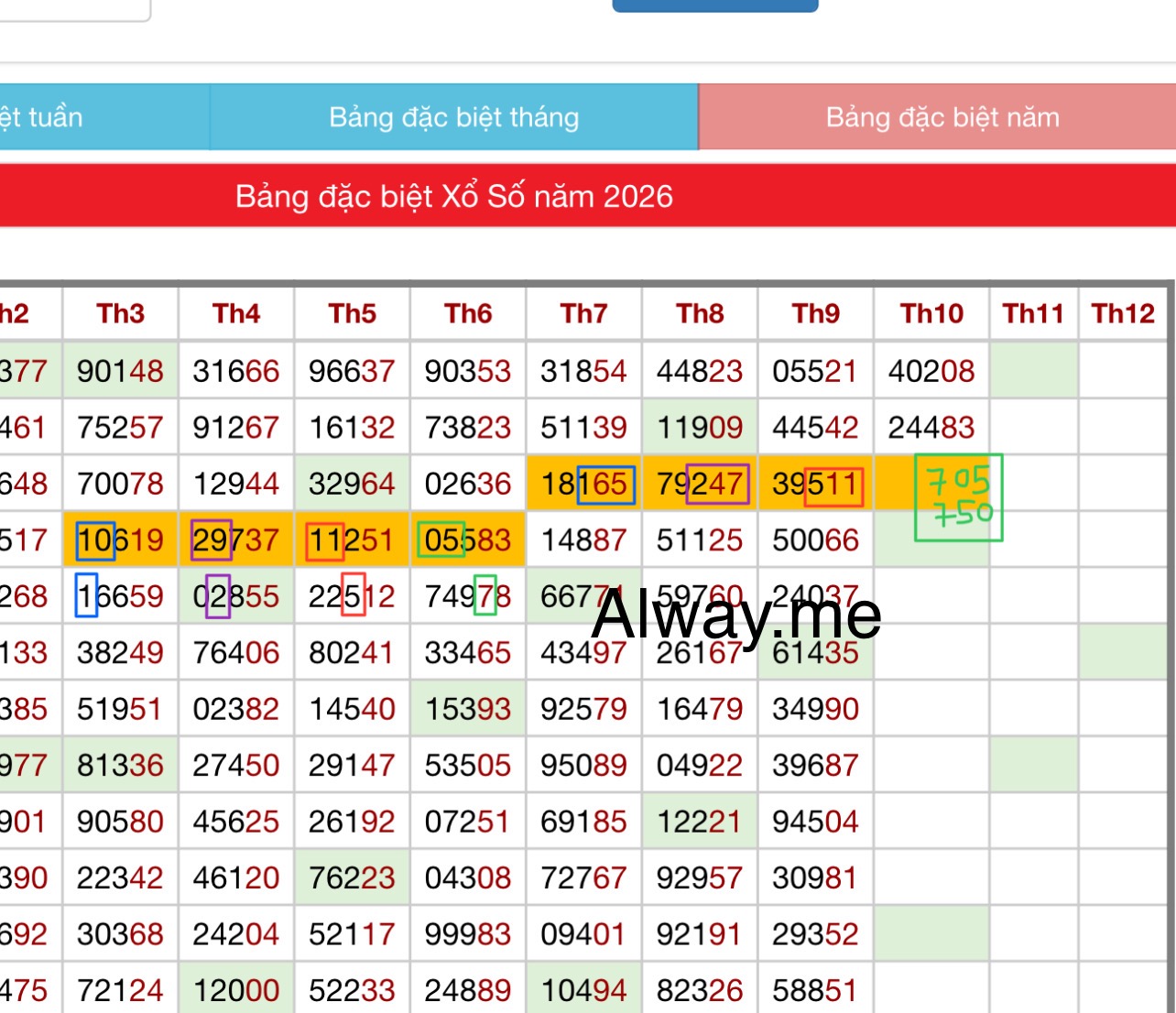Select the Th10 column header
The height and width of the screenshot is (1013, 1176).
click(x=931, y=314)
